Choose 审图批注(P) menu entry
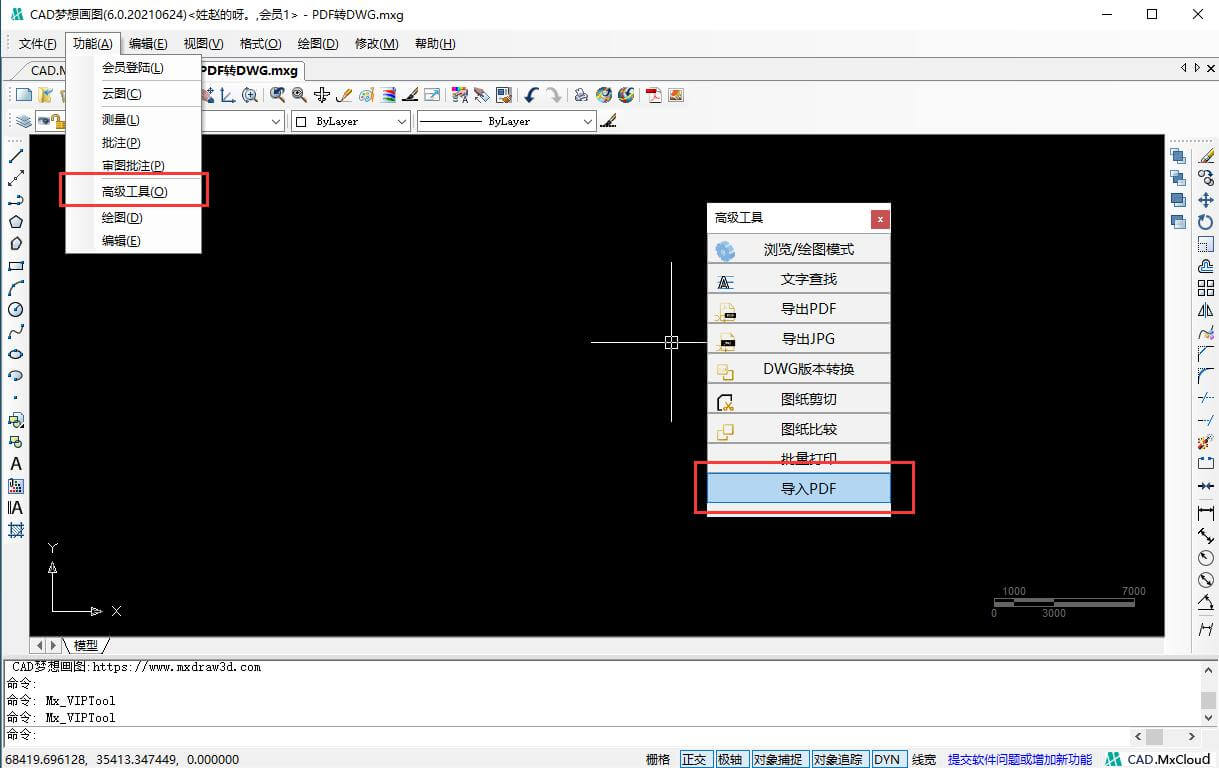The image size is (1219, 768). [x=134, y=166]
